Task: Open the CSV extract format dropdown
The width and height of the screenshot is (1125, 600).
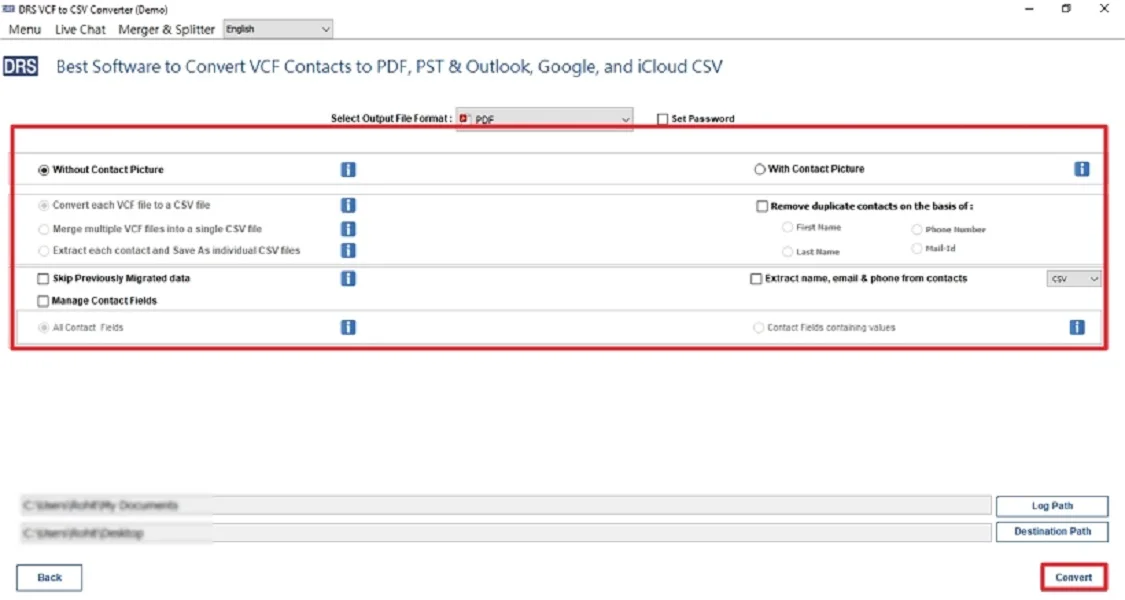Action: coord(1073,278)
